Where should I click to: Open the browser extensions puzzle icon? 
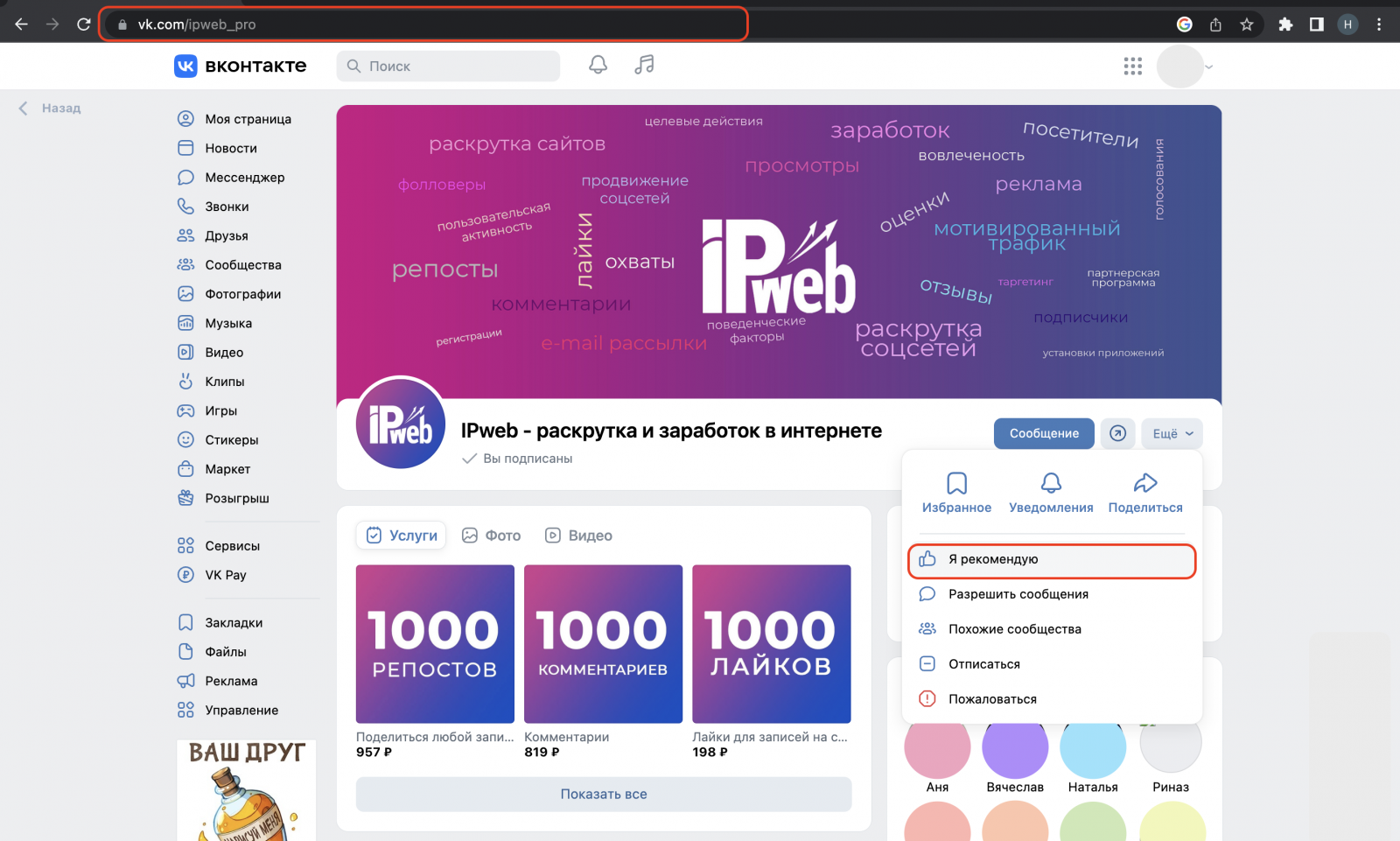coord(1285,25)
